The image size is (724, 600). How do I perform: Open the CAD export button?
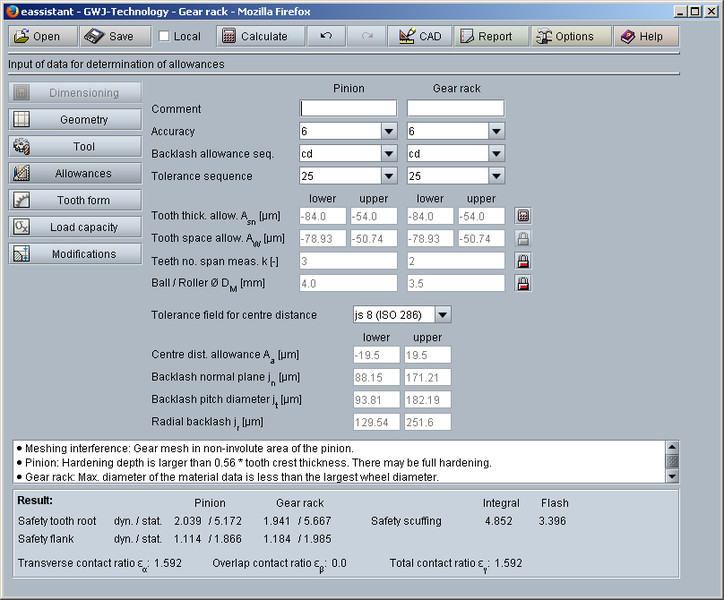tap(419, 36)
